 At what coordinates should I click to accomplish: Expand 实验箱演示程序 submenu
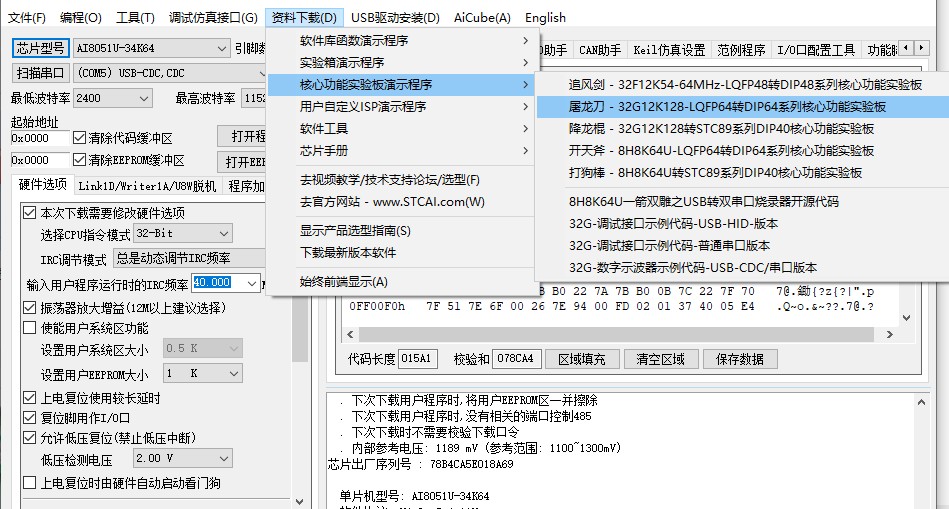point(401,62)
